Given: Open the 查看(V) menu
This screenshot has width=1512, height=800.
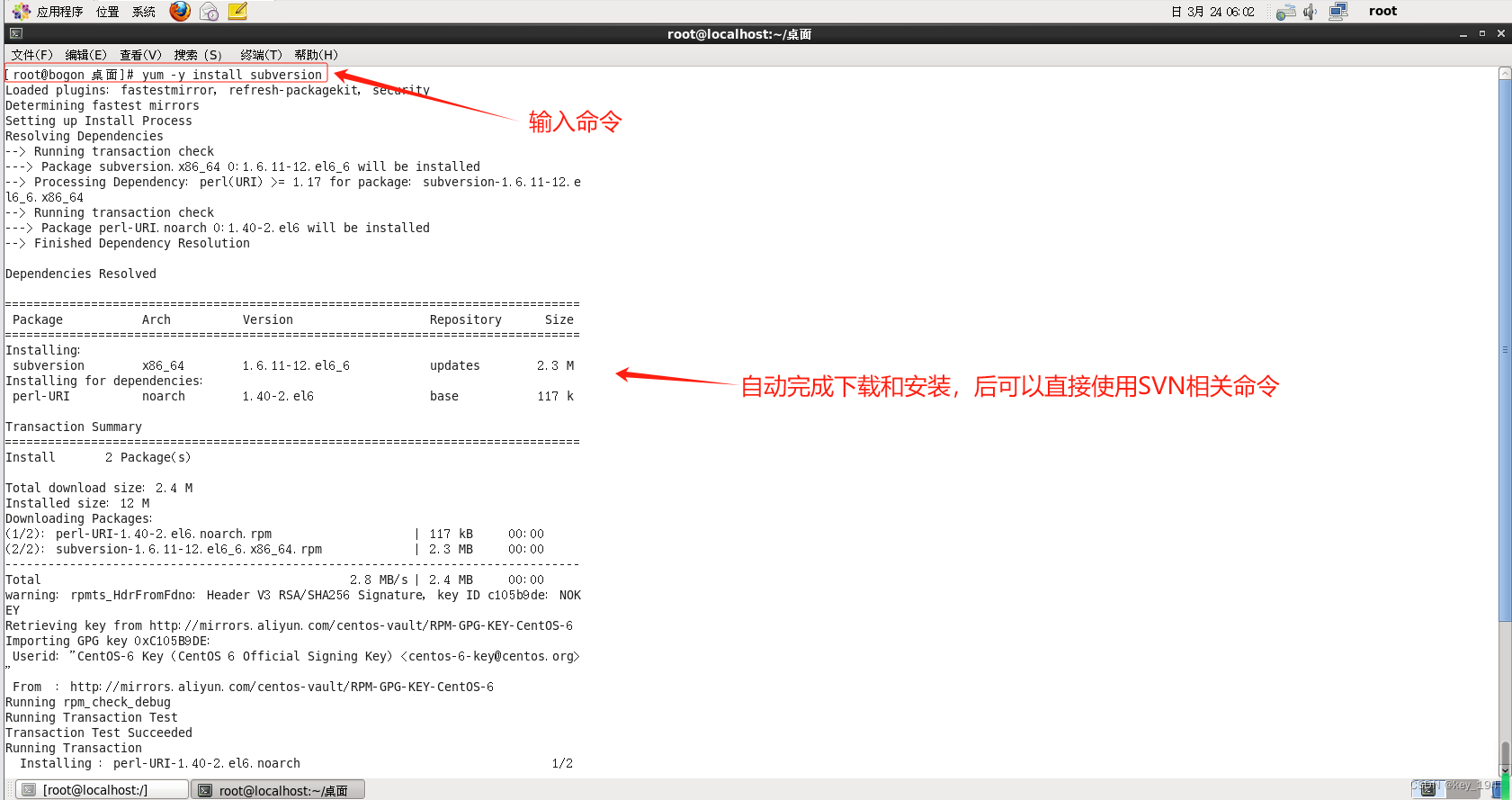Looking at the screenshot, I should (x=141, y=55).
